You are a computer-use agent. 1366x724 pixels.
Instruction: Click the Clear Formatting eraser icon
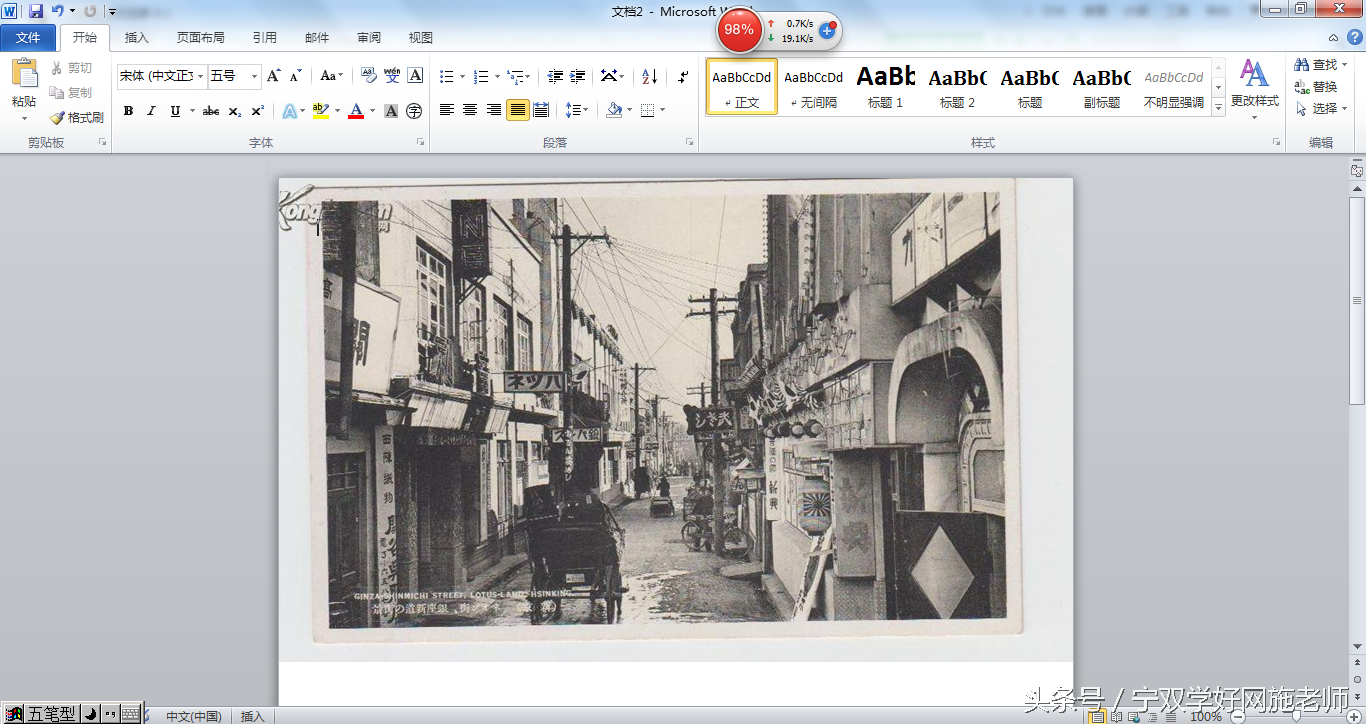click(368, 76)
